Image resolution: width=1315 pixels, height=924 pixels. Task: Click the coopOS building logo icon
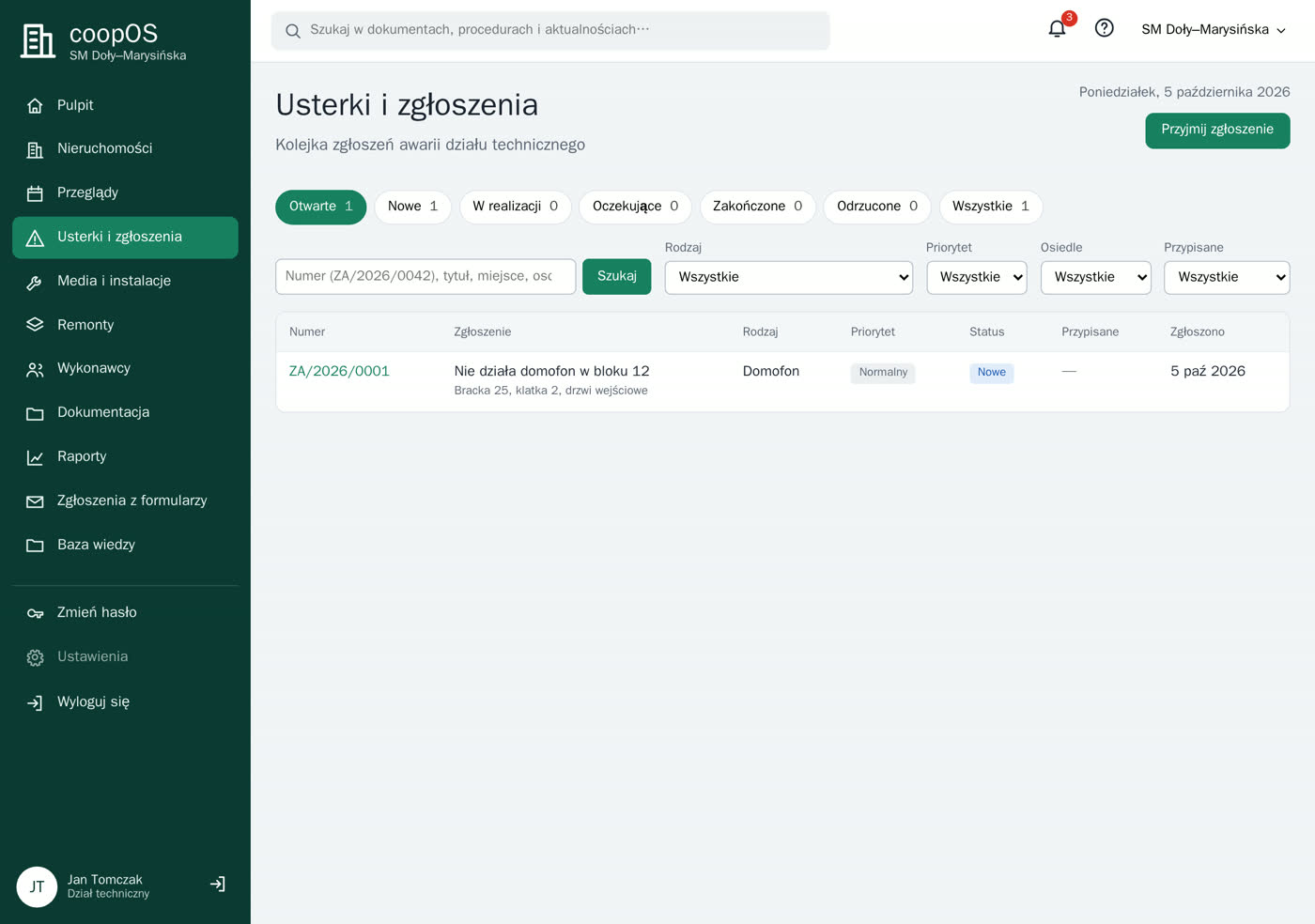click(x=38, y=41)
